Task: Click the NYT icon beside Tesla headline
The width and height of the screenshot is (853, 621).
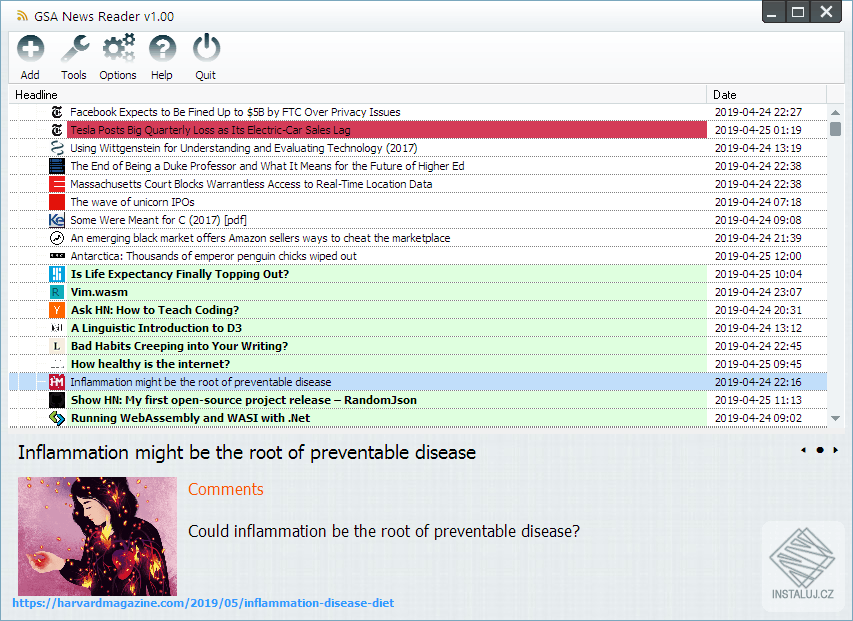Action: (x=57, y=130)
